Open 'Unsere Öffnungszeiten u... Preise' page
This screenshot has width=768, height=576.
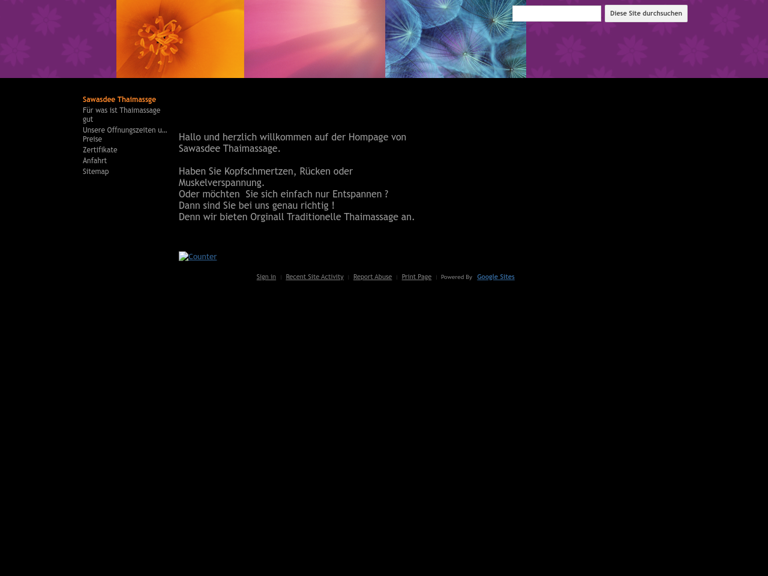[125, 135]
